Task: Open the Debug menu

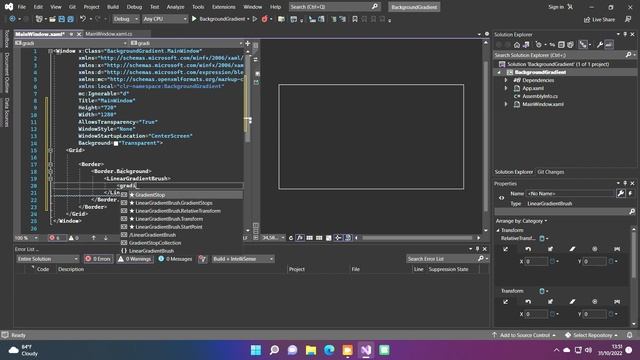Action: (x=134, y=7)
